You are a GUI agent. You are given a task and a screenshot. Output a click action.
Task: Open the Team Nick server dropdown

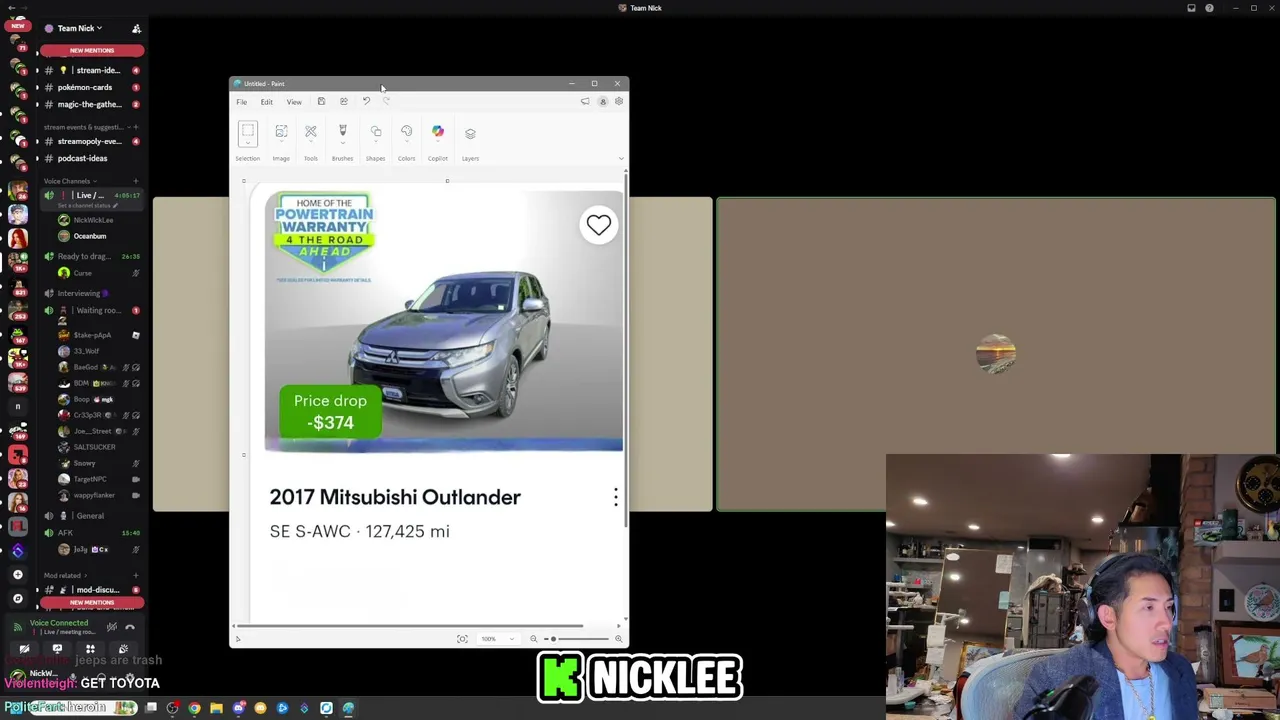[80, 28]
